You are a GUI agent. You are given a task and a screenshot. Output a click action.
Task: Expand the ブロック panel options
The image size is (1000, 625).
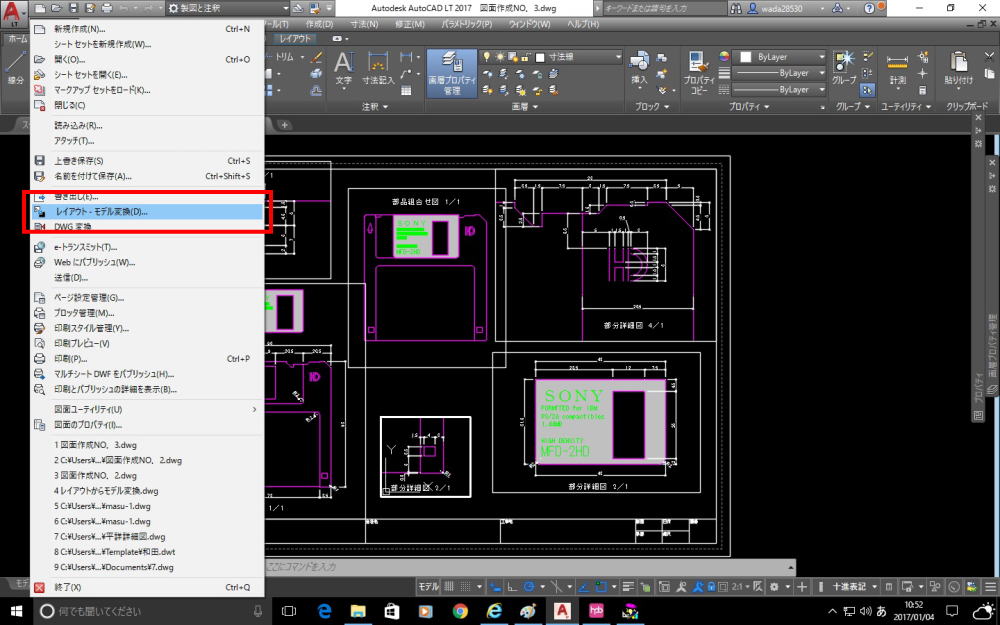(652, 107)
